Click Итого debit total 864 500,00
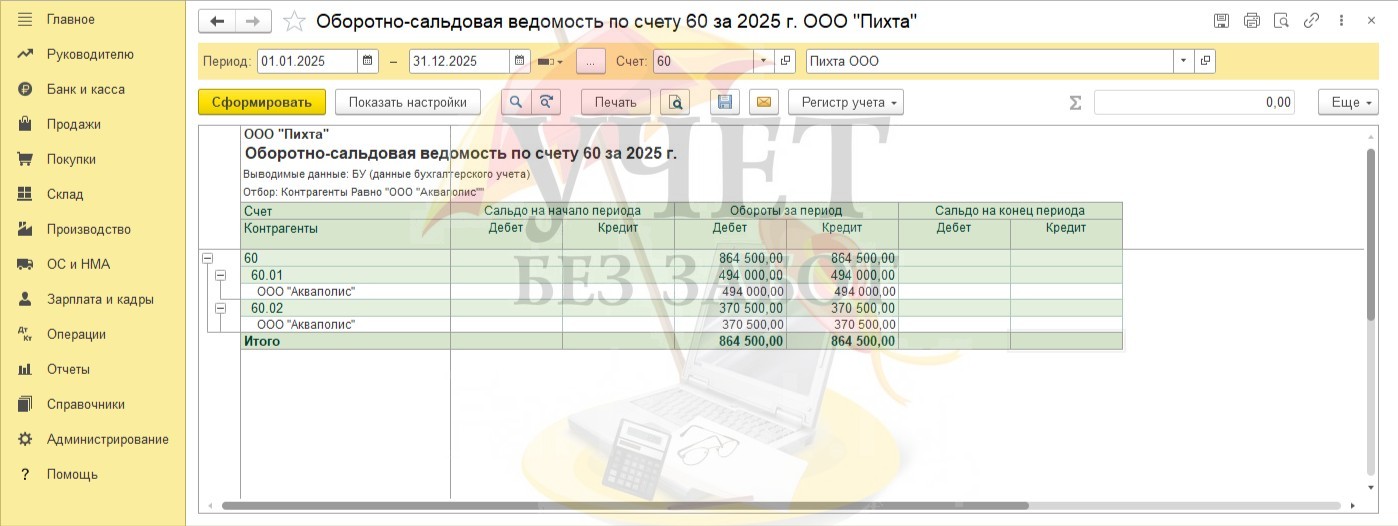 731,341
